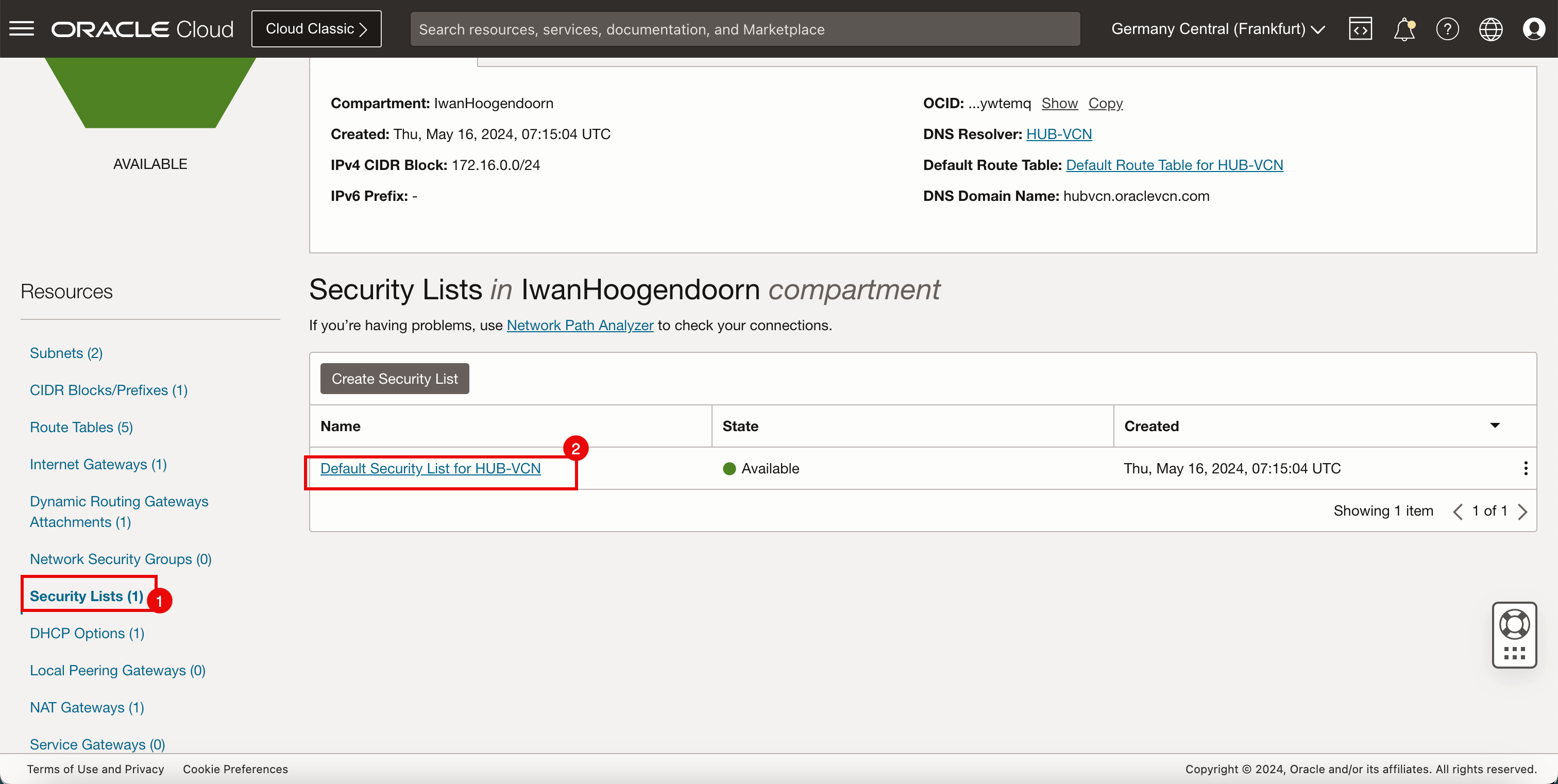Open the hamburger navigation menu

22,28
